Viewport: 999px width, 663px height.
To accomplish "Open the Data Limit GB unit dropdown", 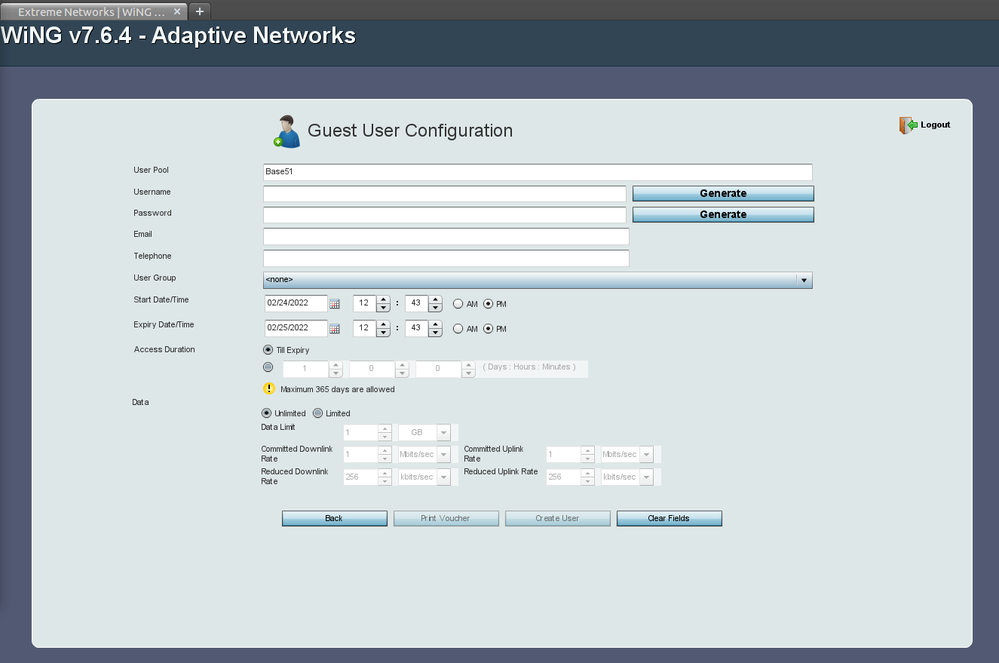I will [x=443, y=432].
